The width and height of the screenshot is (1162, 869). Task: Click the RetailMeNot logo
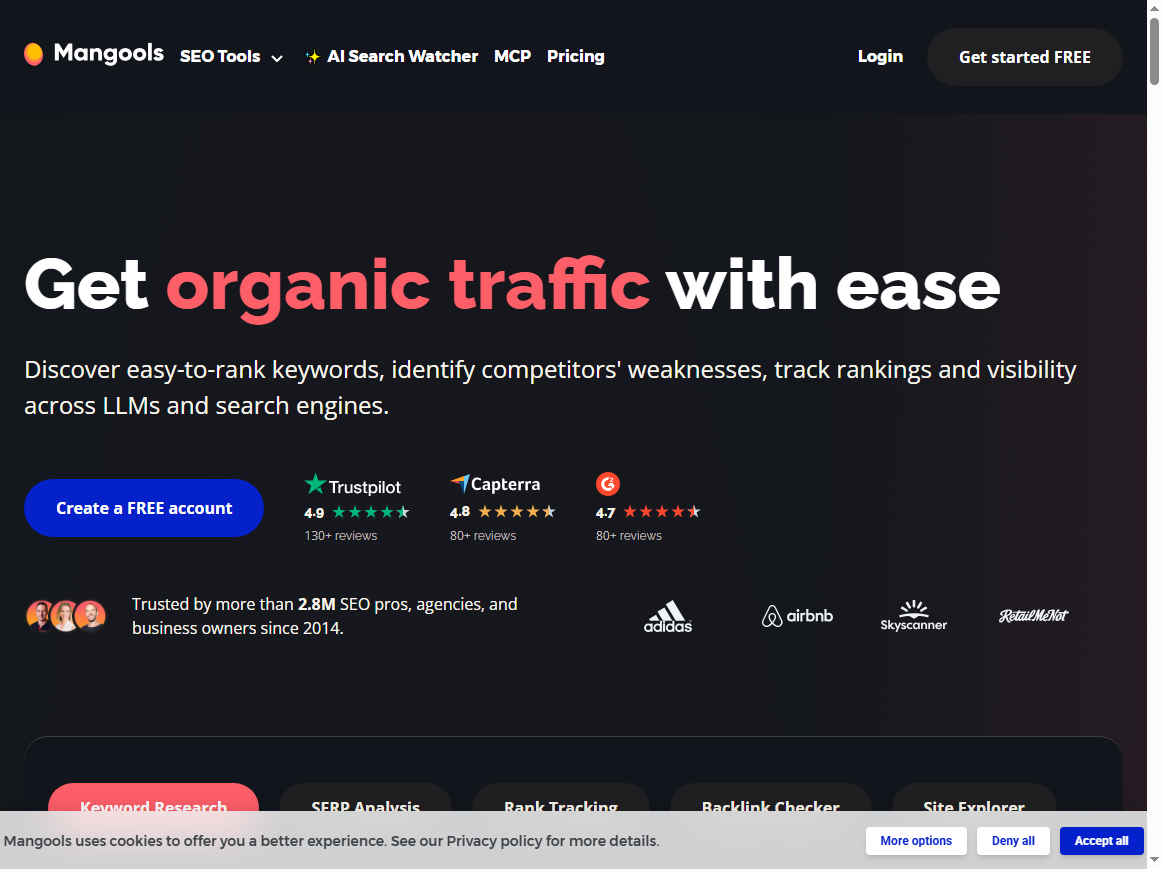[1033, 616]
